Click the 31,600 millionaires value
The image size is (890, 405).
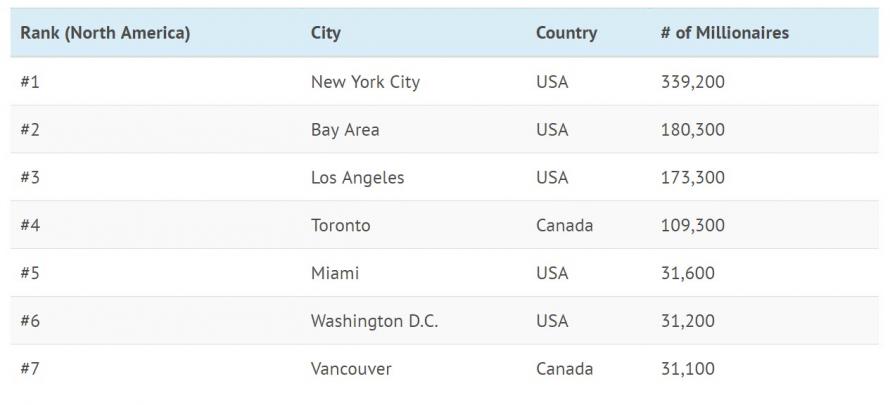point(688,273)
